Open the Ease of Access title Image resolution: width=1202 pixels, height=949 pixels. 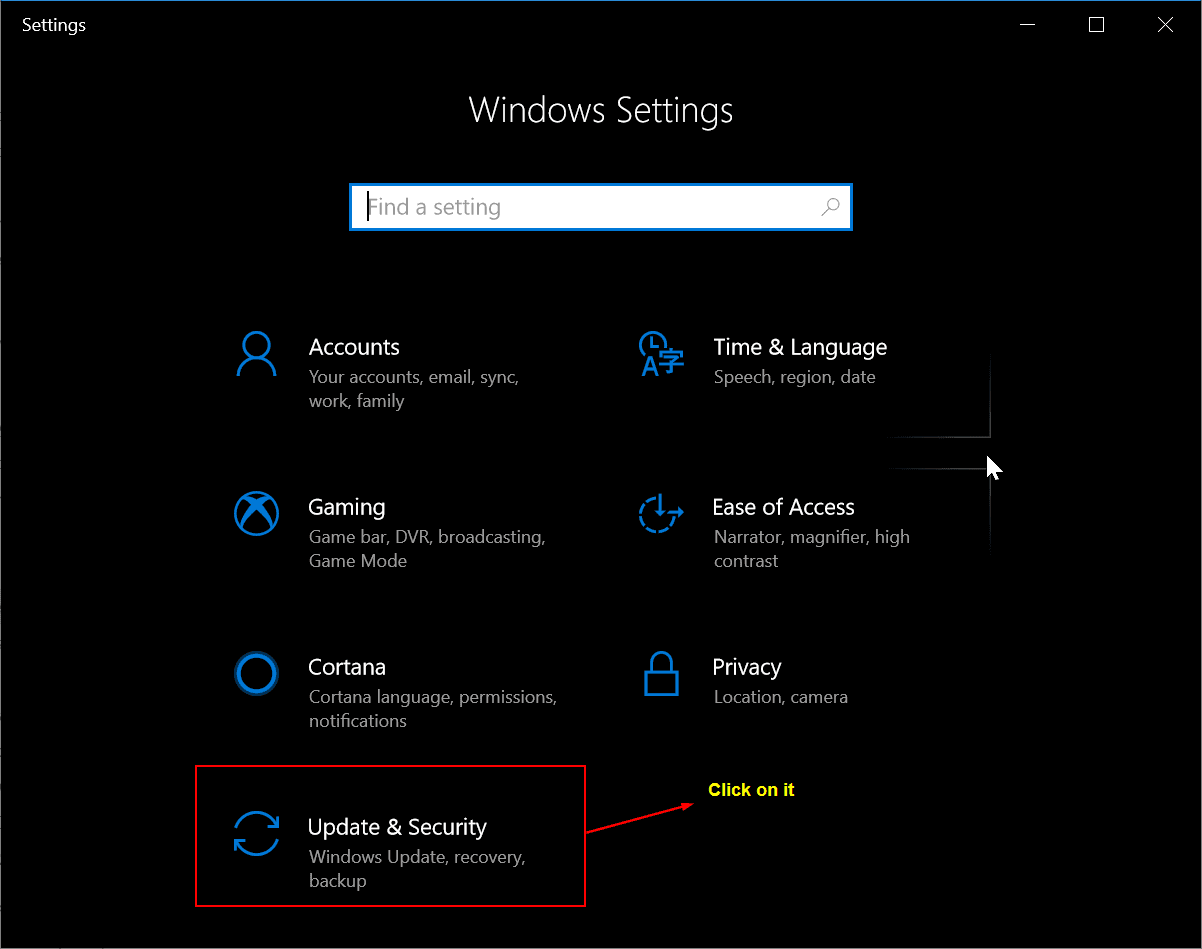tap(783, 507)
